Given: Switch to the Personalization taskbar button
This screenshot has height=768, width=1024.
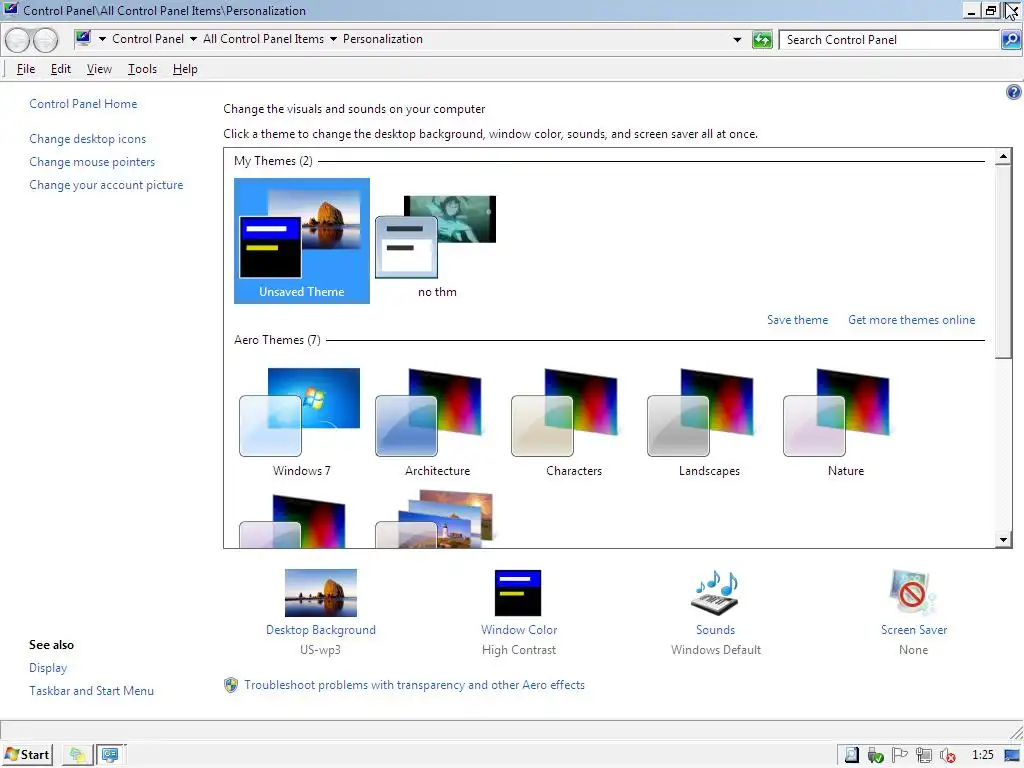Looking at the screenshot, I should pos(110,755).
